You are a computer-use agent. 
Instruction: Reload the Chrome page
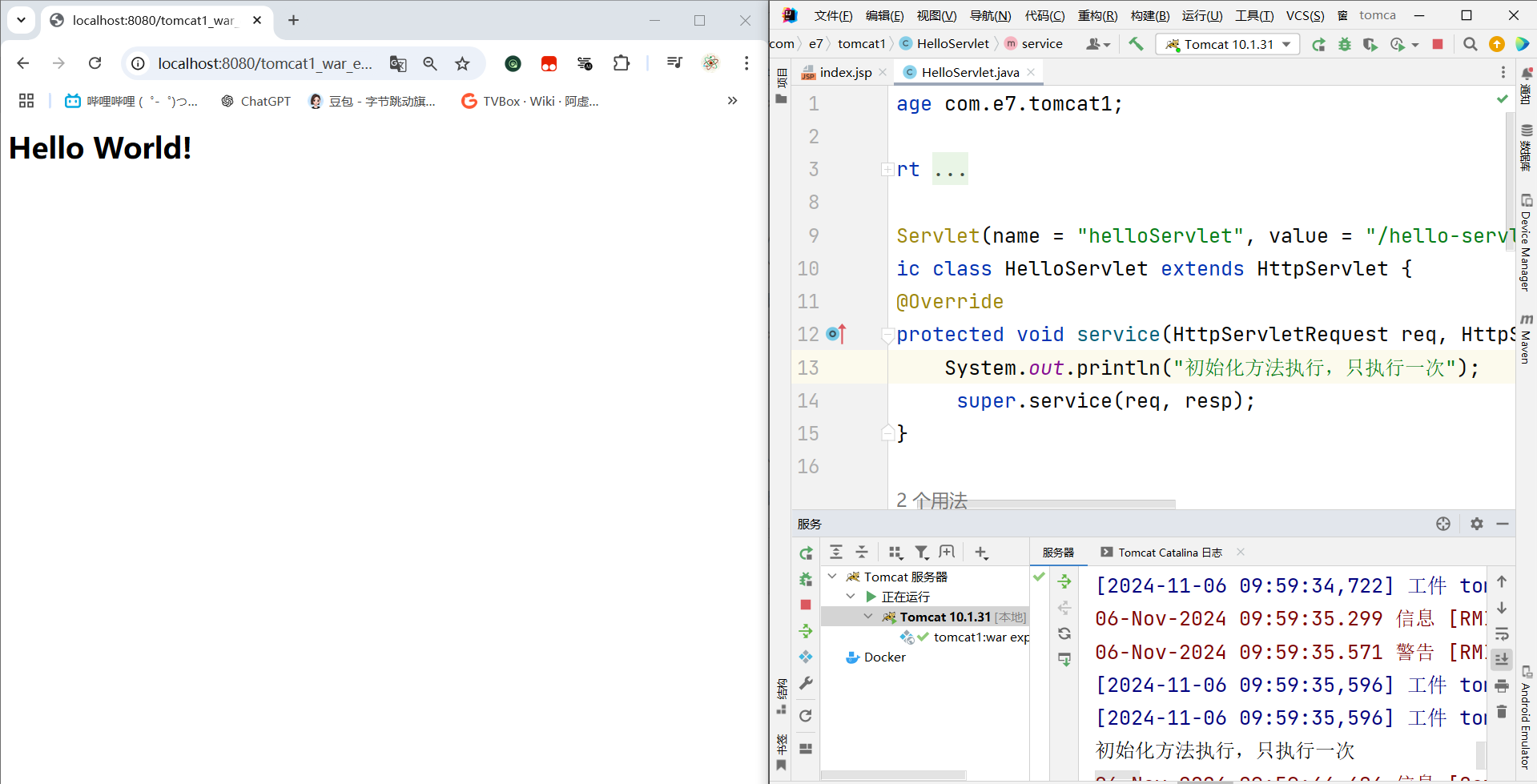pyautogui.click(x=95, y=63)
